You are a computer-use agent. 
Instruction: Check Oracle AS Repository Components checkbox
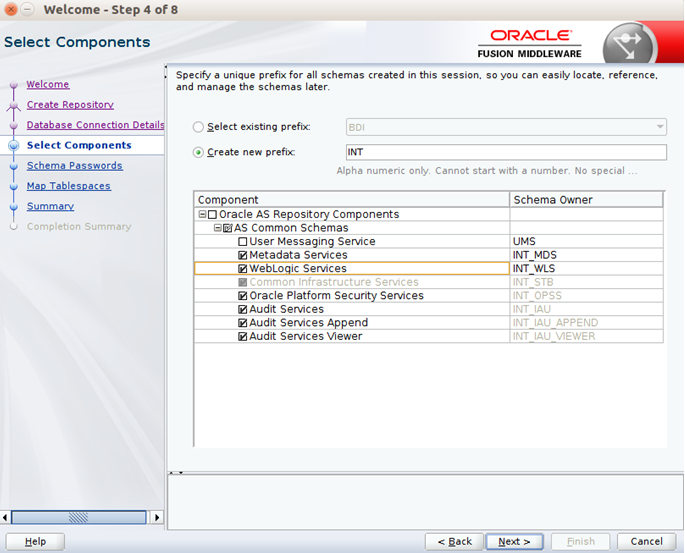[212, 214]
